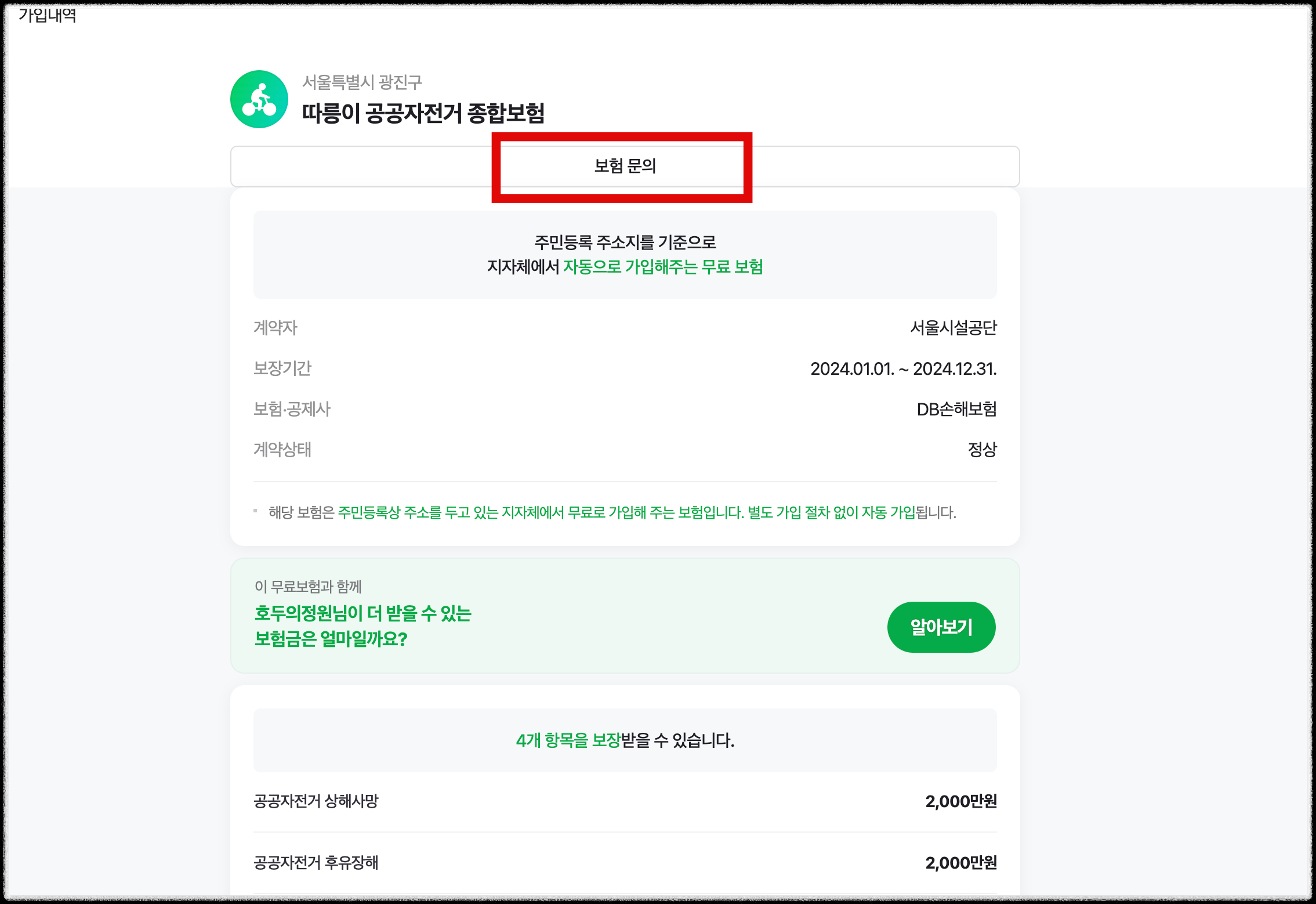Select the 보장기간 coverage period dates
Image resolution: width=1316 pixels, height=904 pixels.
click(904, 369)
